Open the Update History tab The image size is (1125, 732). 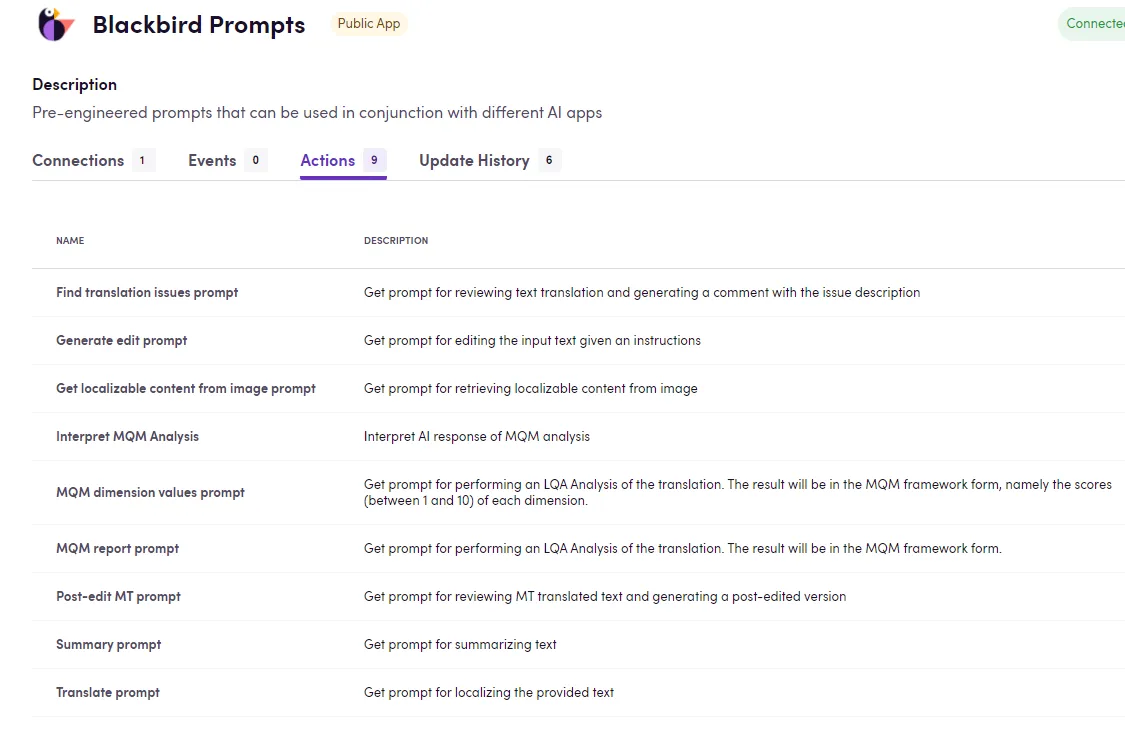click(x=474, y=160)
